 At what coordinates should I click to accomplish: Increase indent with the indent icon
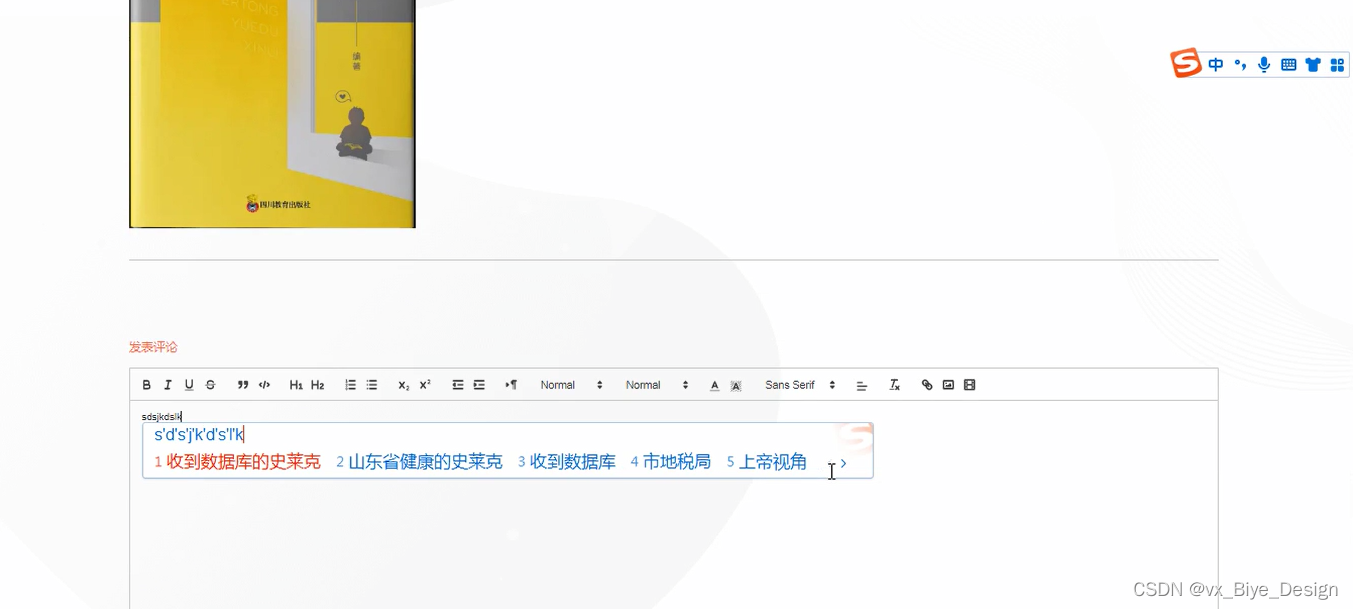pyautogui.click(x=479, y=385)
